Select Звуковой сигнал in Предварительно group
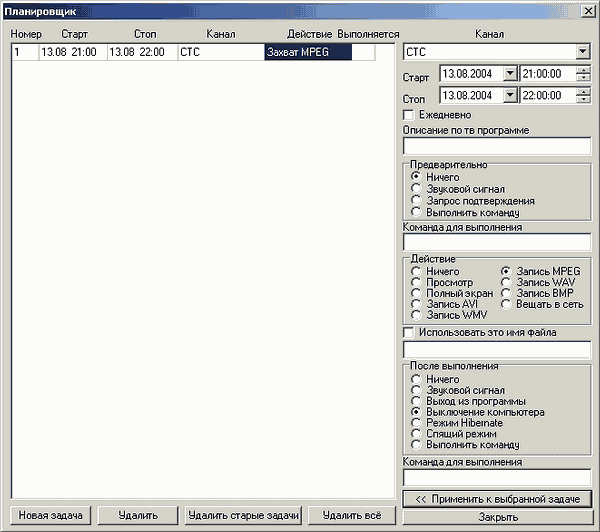This screenshot has width=600, height=532. click(x=416, y=188)
